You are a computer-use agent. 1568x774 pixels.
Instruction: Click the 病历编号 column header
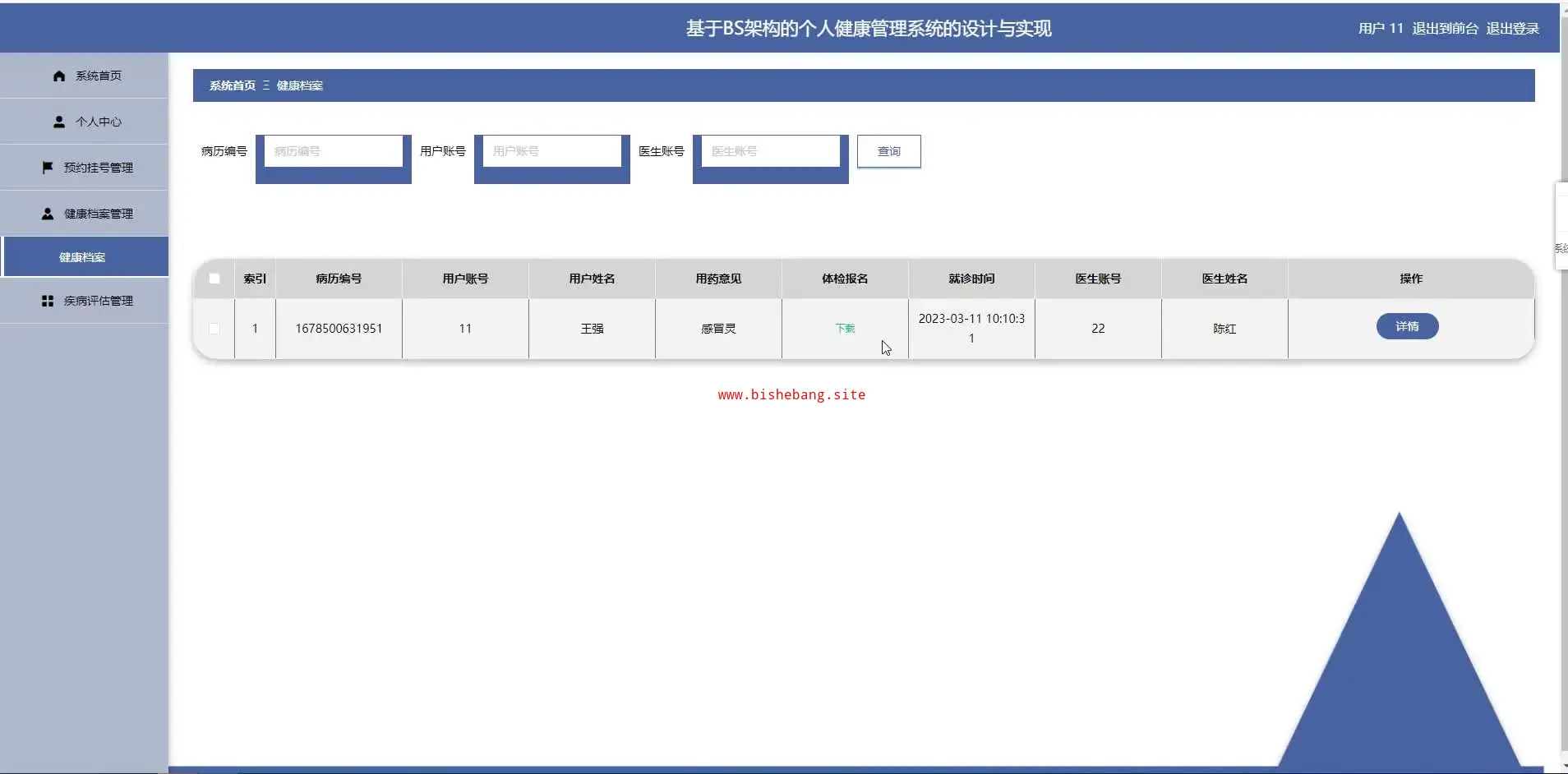(339, 279)
